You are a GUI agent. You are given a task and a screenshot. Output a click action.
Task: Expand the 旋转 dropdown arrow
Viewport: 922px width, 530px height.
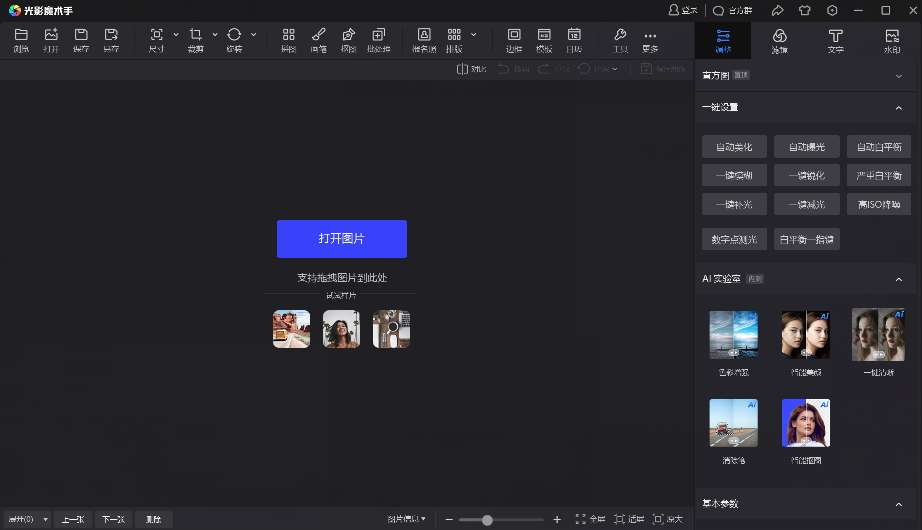click(x=253, y=35)
